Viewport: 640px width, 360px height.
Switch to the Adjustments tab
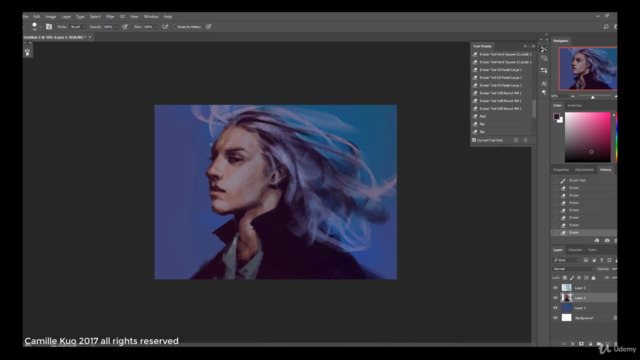pos(584,170)
